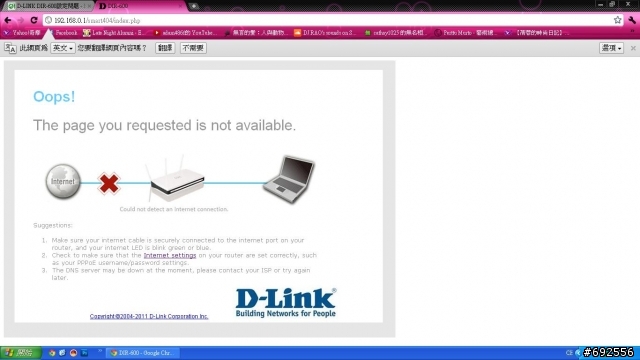Image resolution: width=640 pixels, height=360 pixels.
Task: Minimize the Chrome window
Action: (x=600, y=4)
